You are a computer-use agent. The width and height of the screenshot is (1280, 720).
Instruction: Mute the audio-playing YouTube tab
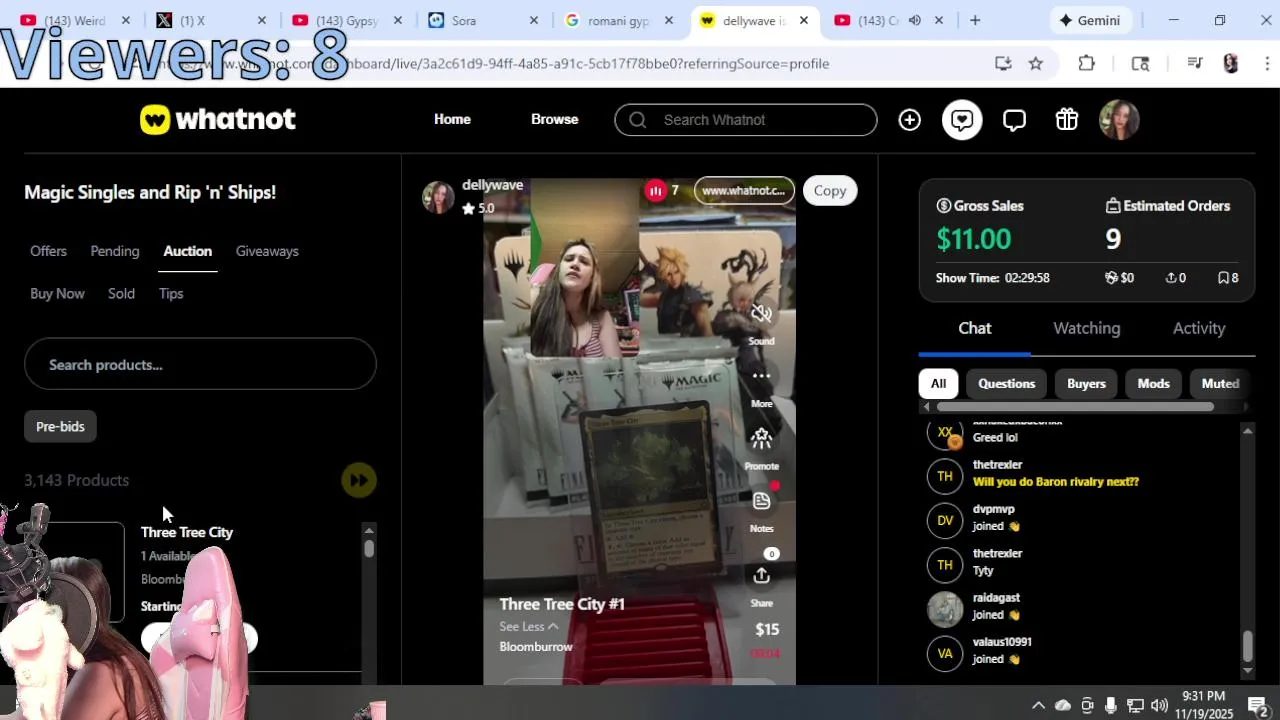(914, 20)
